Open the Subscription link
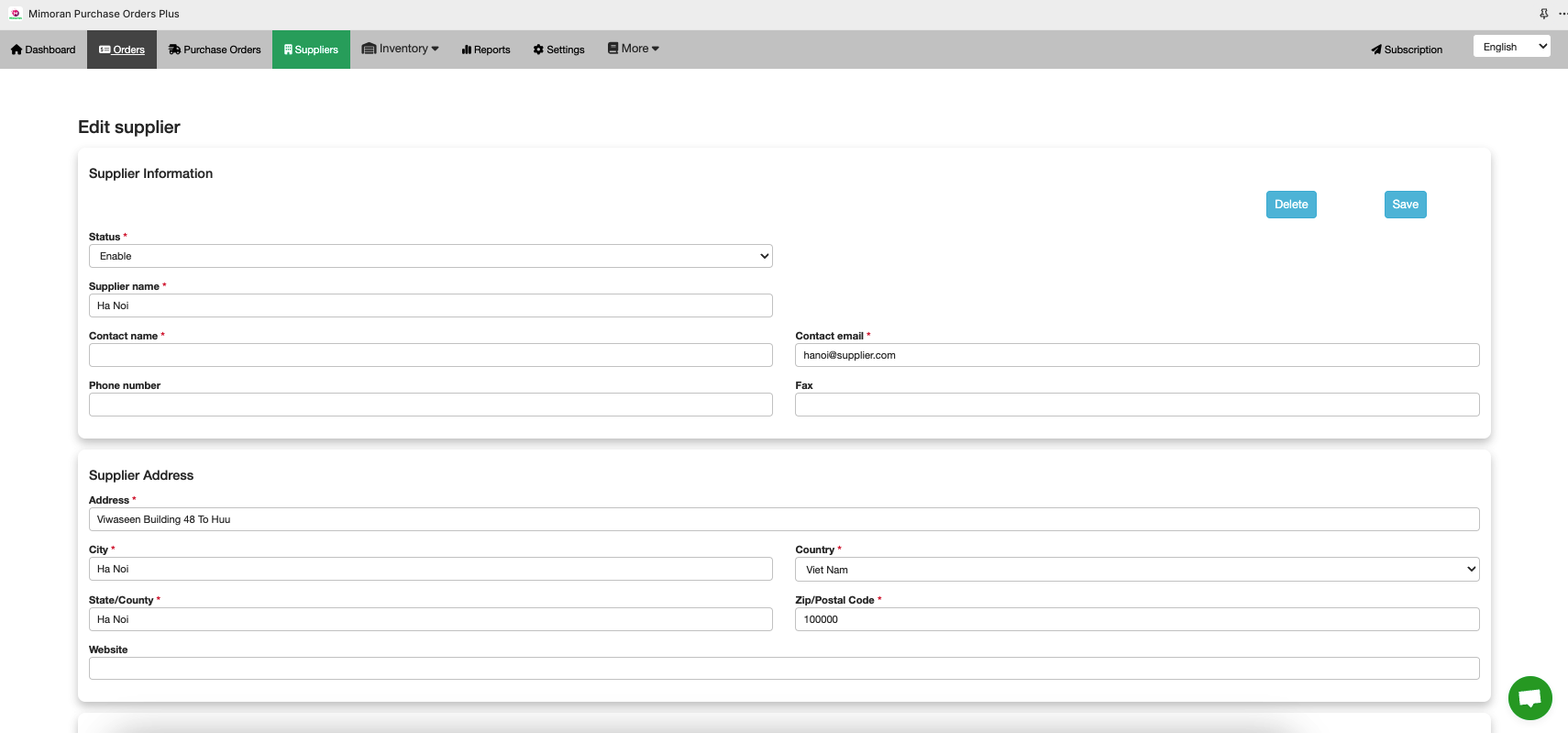The image size is (1568, 733). (1407, 50)
